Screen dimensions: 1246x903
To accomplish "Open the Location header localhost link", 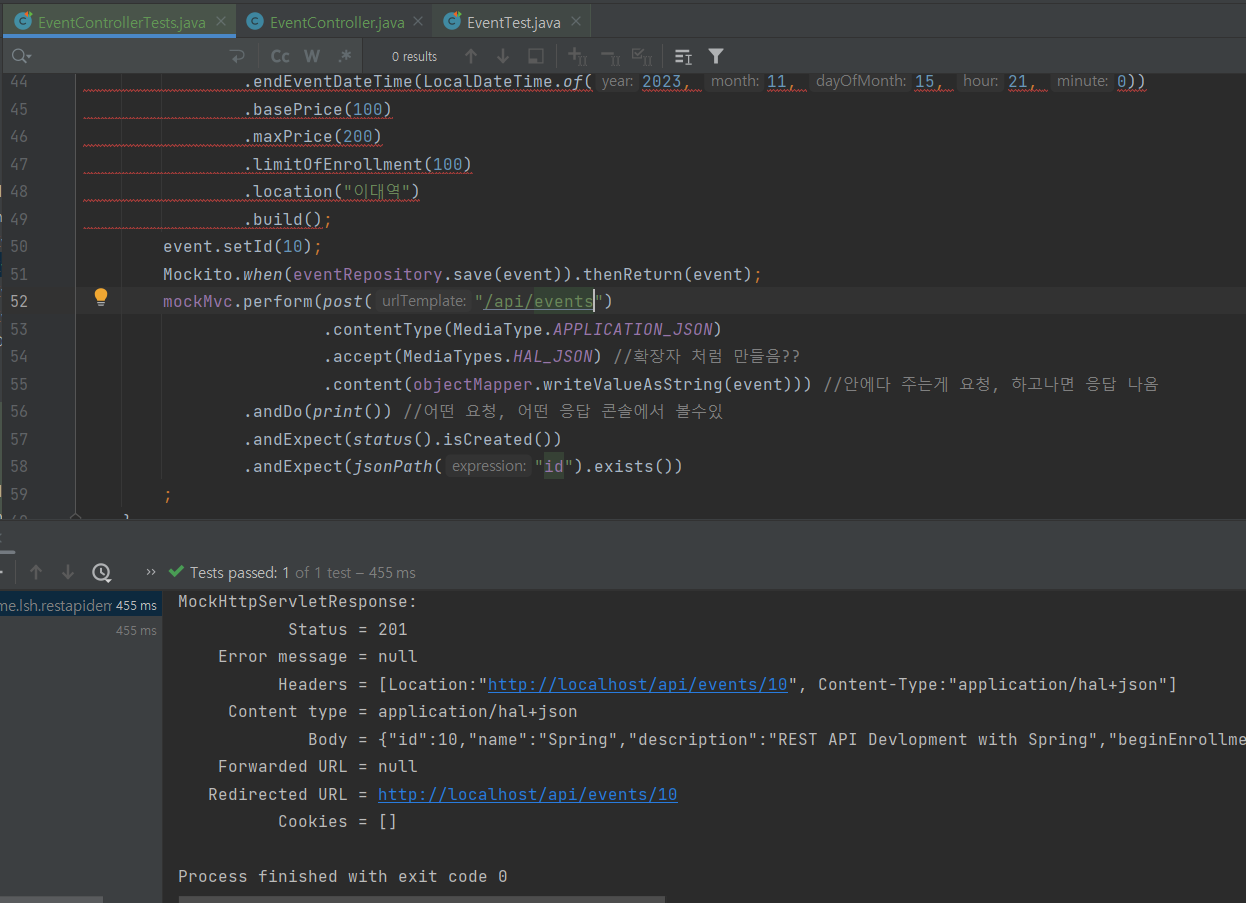I will click(x=638, y=684).
